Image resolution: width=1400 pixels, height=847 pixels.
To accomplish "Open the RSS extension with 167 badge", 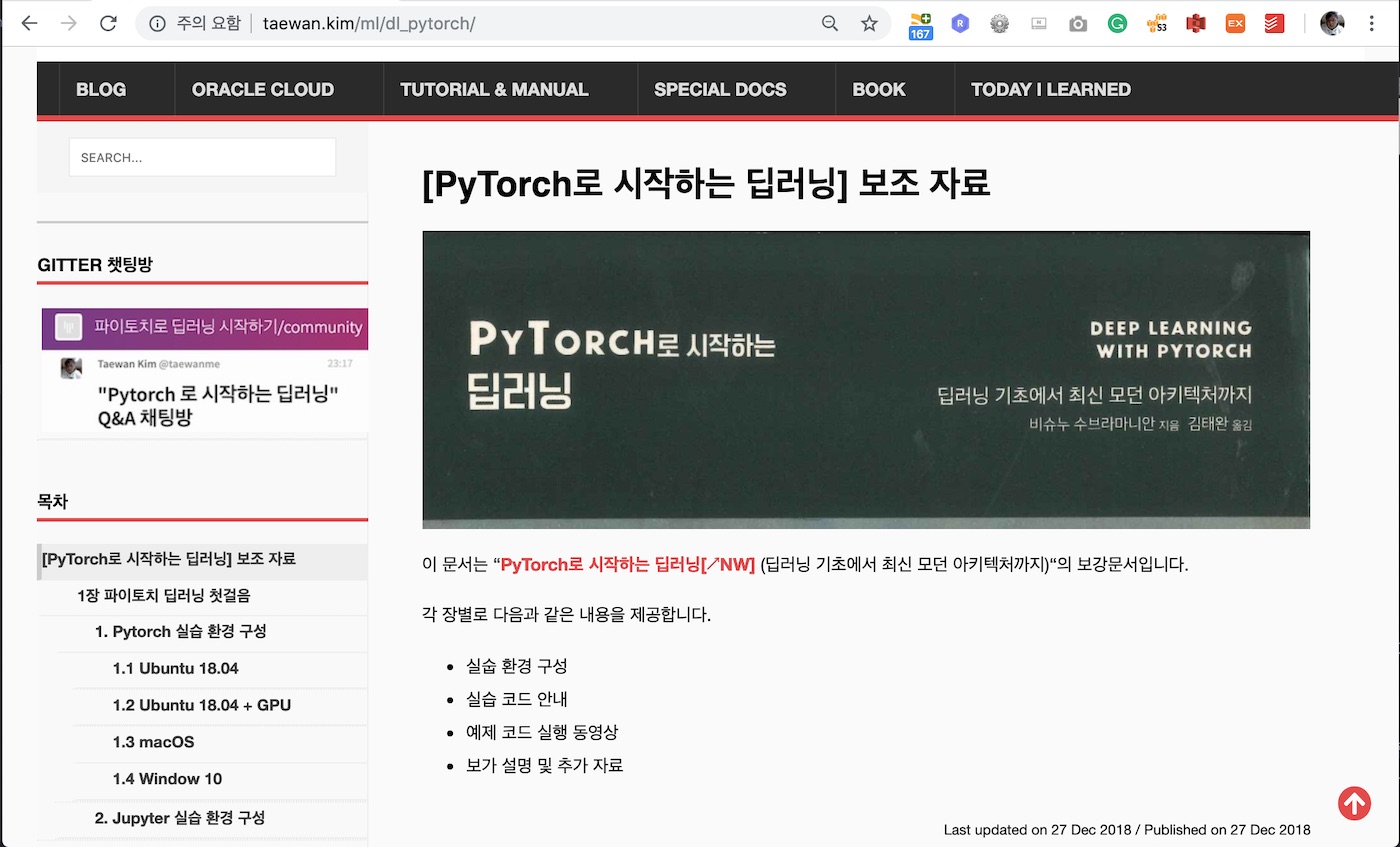I will 920,26.
